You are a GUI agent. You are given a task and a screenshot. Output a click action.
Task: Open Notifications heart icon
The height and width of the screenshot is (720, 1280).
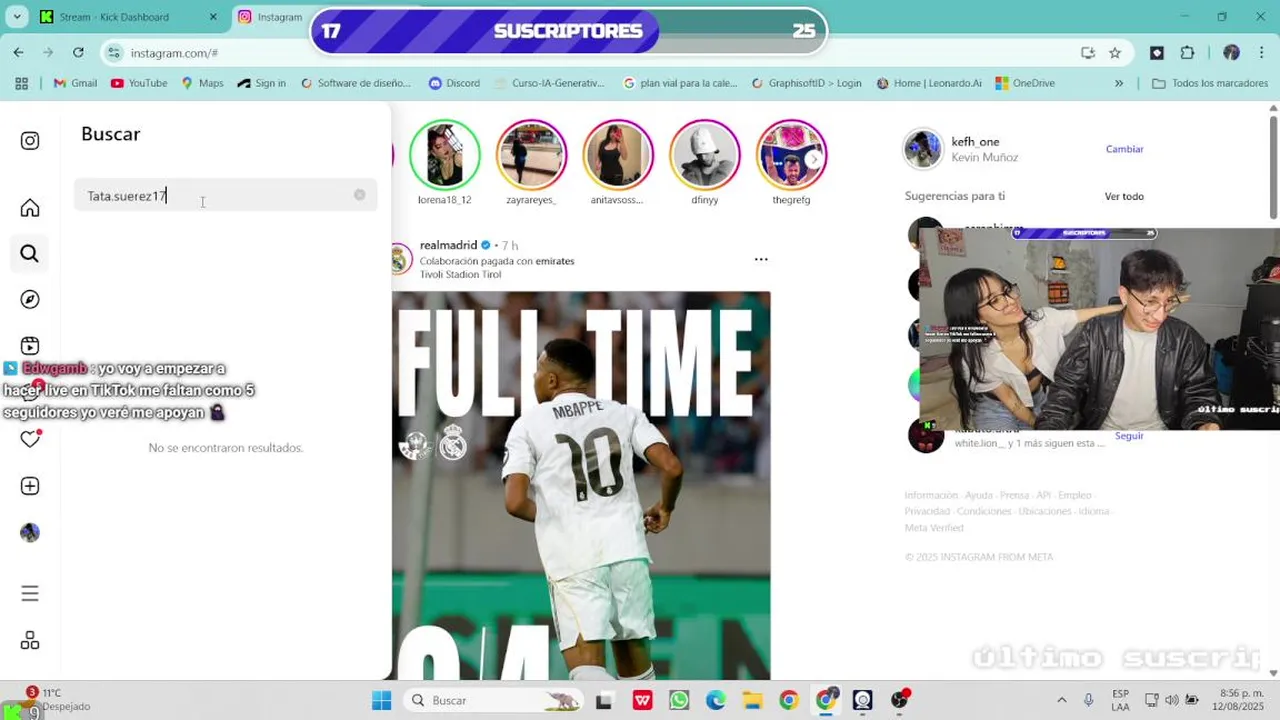[x=30, y=439]
